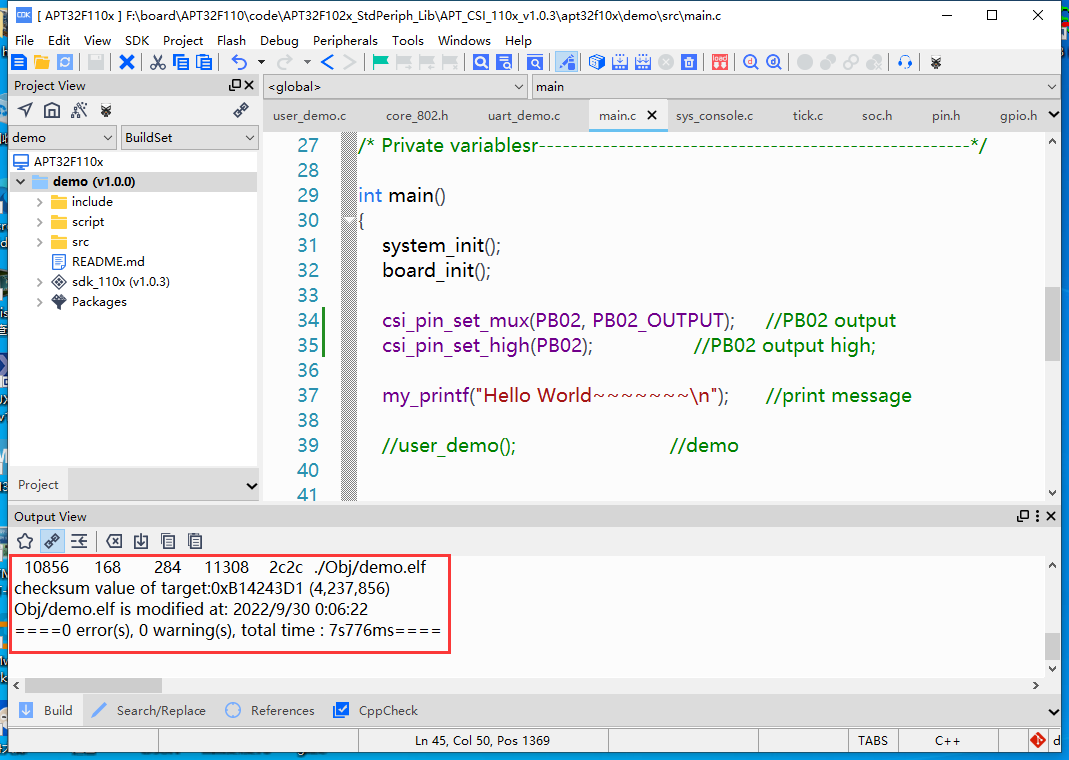This screenshot has width=1069, height=760.
Task: Click the Cut scissors icon in toolbar
Action: [158, 62]
